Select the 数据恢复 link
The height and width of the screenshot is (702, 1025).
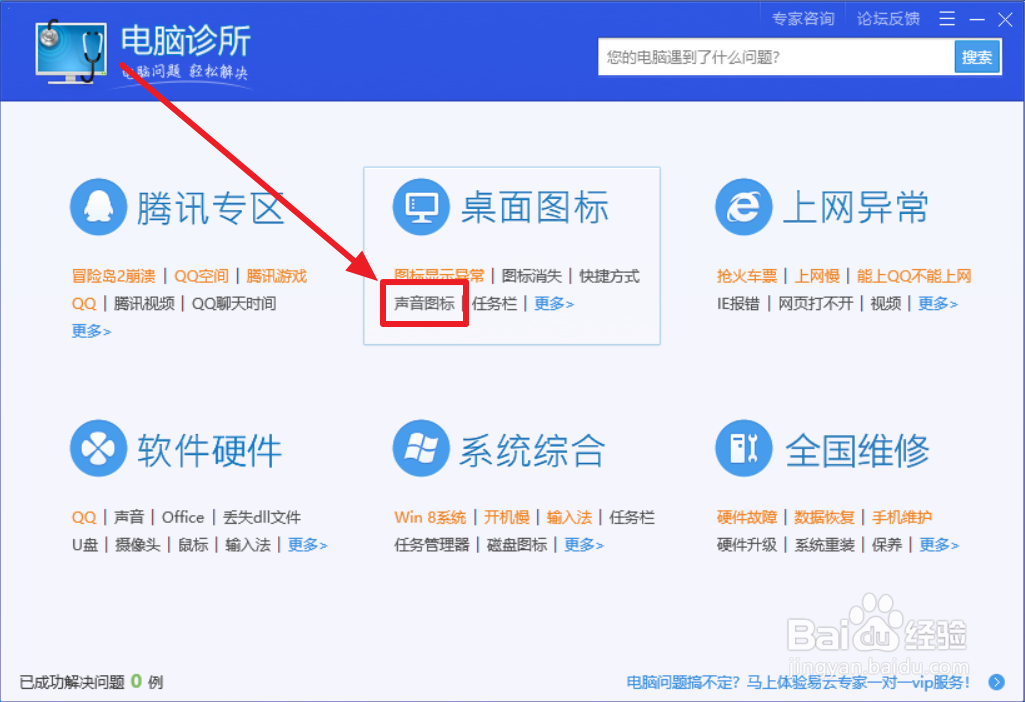pyautogui.click(x=824, y=517)
